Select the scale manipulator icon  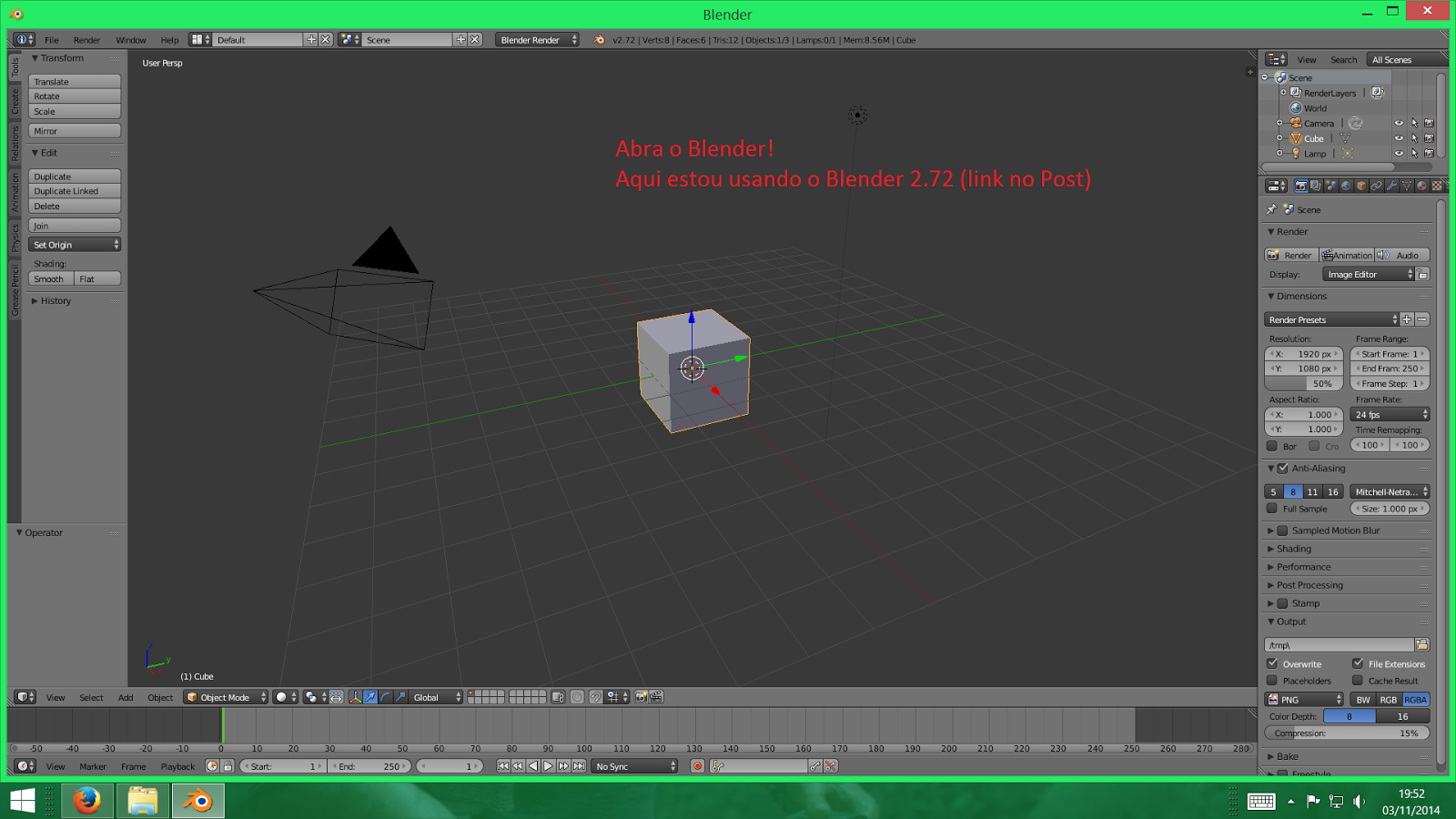401,697
